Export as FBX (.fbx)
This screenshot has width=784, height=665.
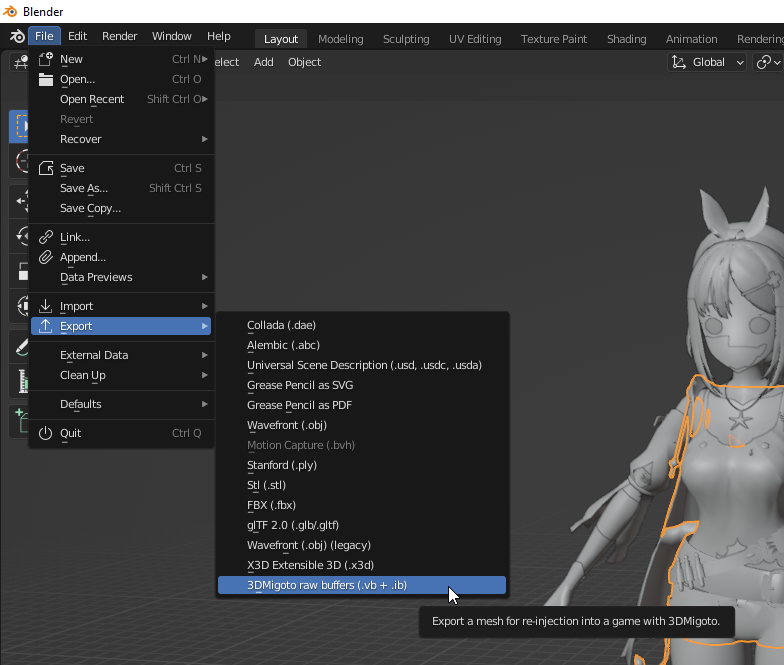pos(362,505)
